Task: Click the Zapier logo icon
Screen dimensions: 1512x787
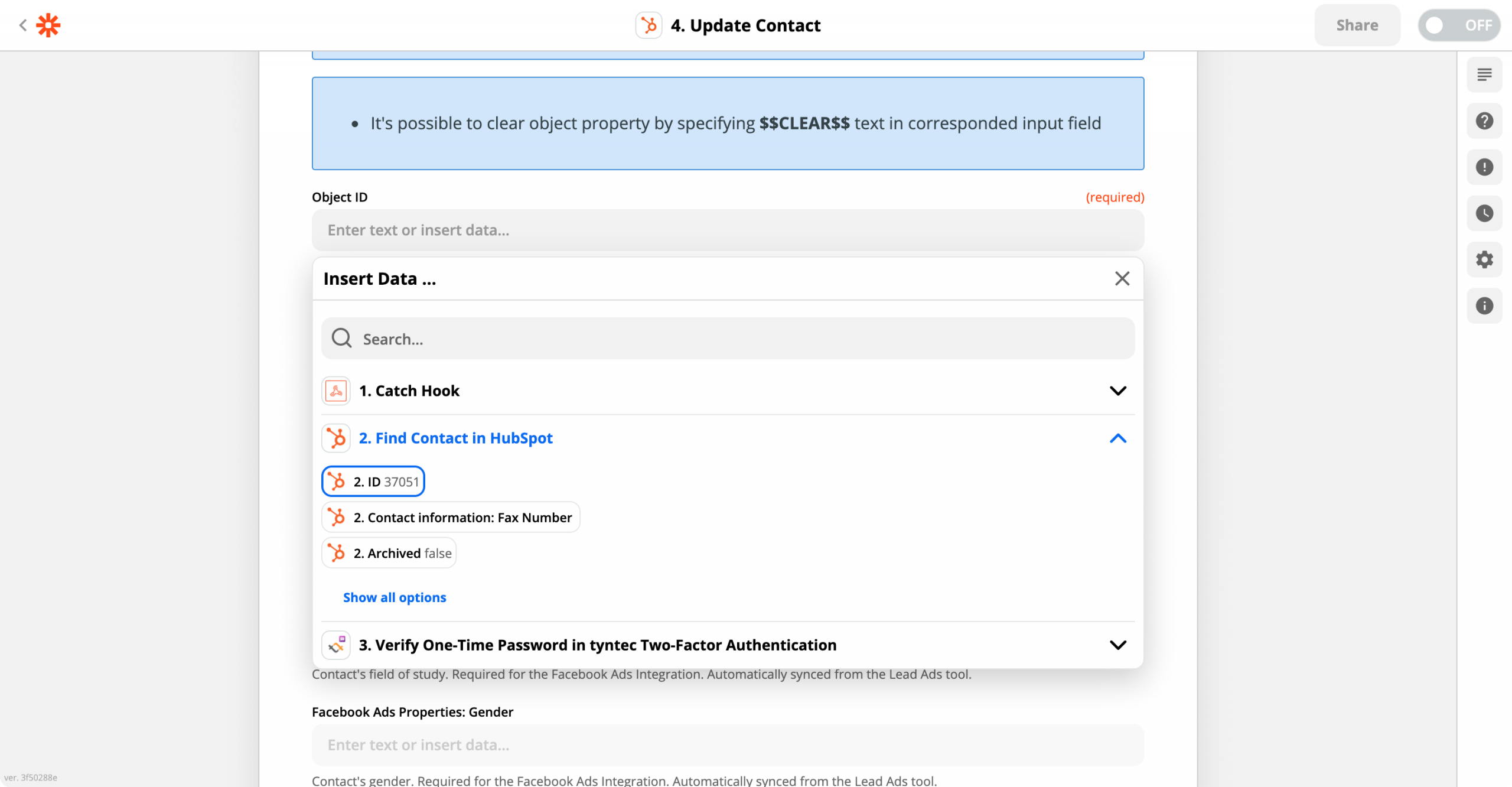Action: pos(48,25)
